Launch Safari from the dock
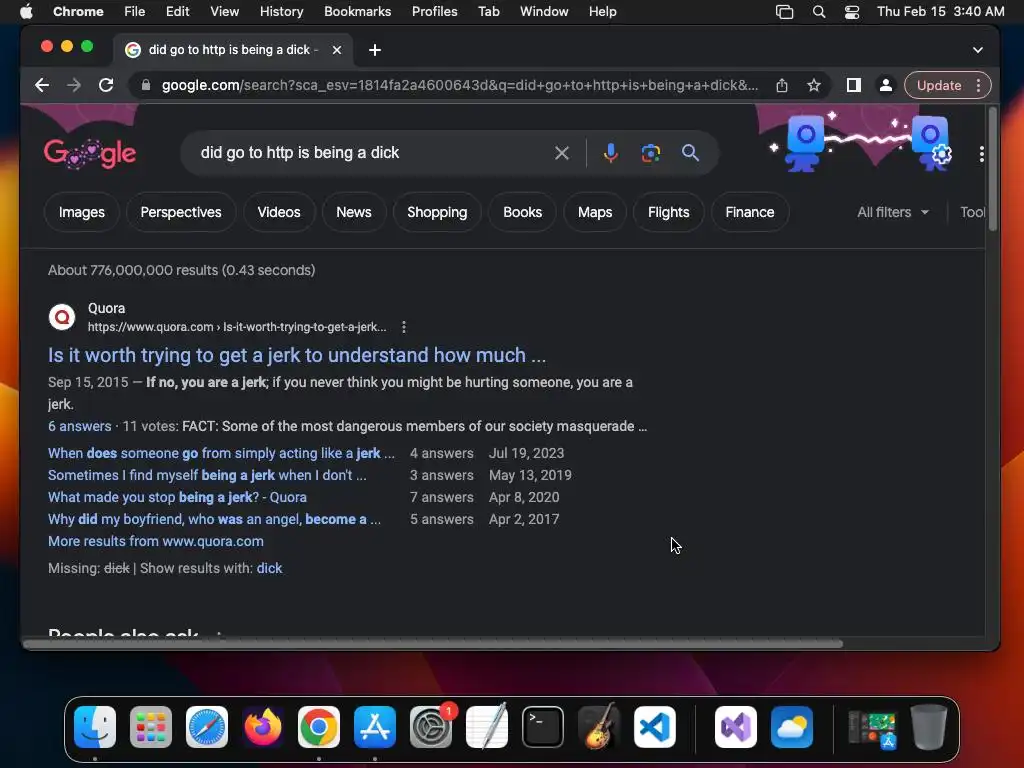Image resolution: width=1024 pixels, height=768 pixels. (x=207, y=727)
